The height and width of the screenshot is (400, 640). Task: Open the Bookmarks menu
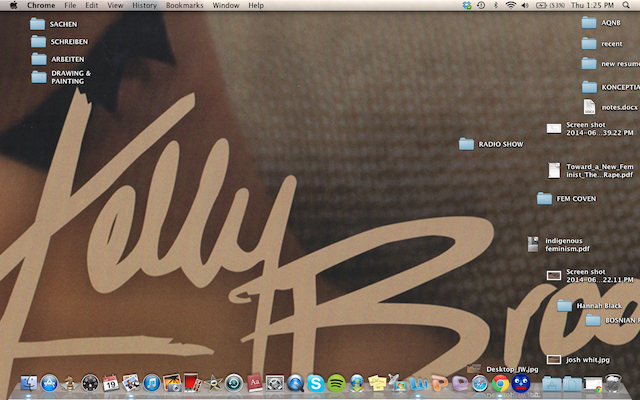coord(184,6)
